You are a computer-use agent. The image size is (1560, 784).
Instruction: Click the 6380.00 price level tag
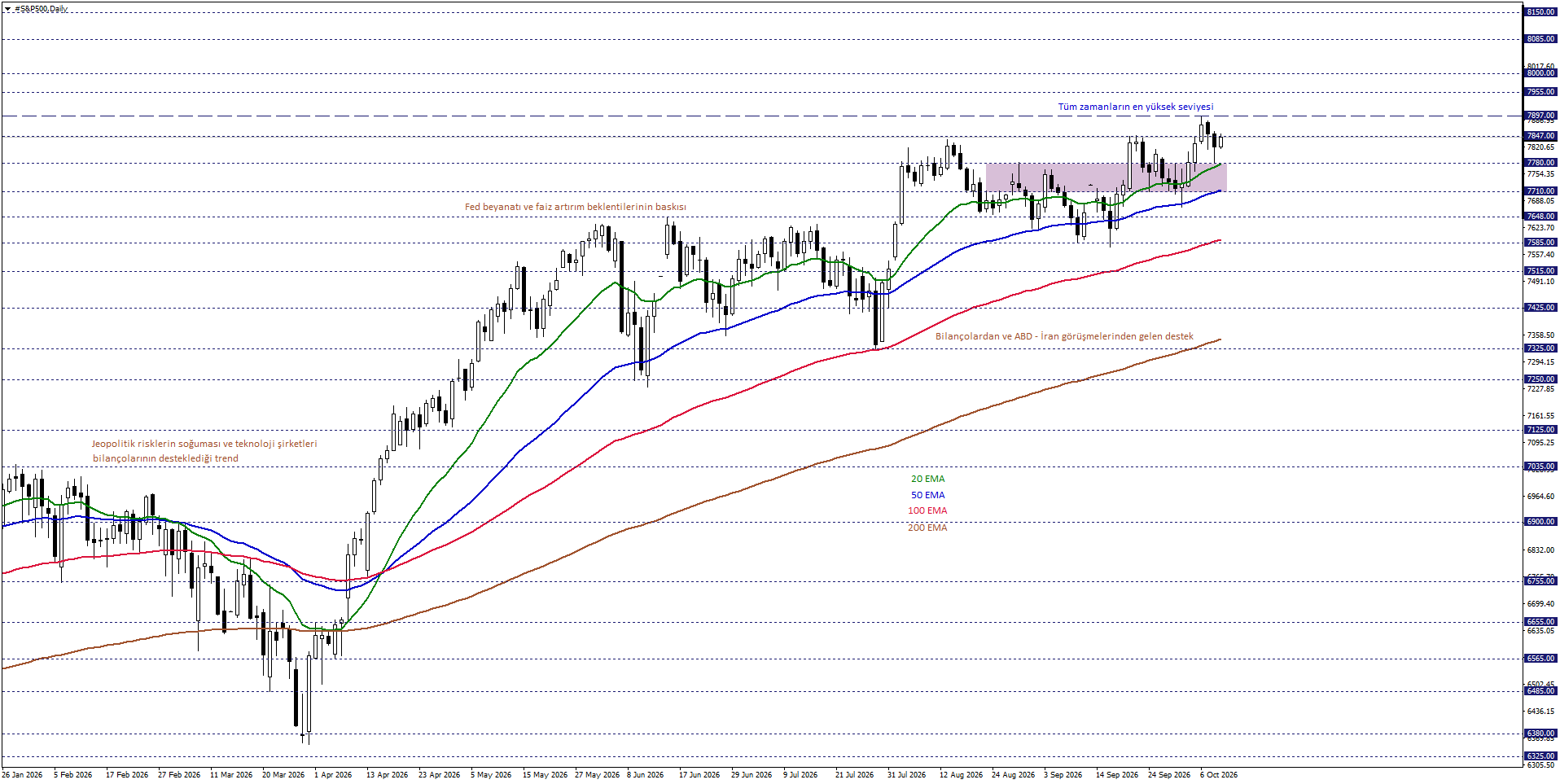(1540, 734)
